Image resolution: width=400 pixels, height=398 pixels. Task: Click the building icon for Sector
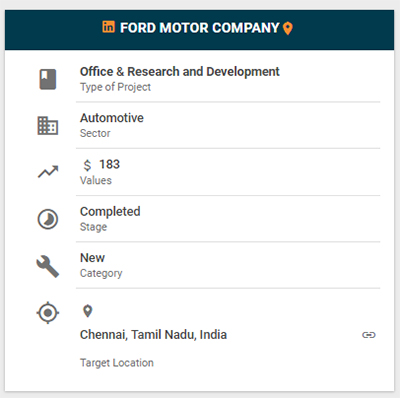pyautogui.click(x=48, y=126)
